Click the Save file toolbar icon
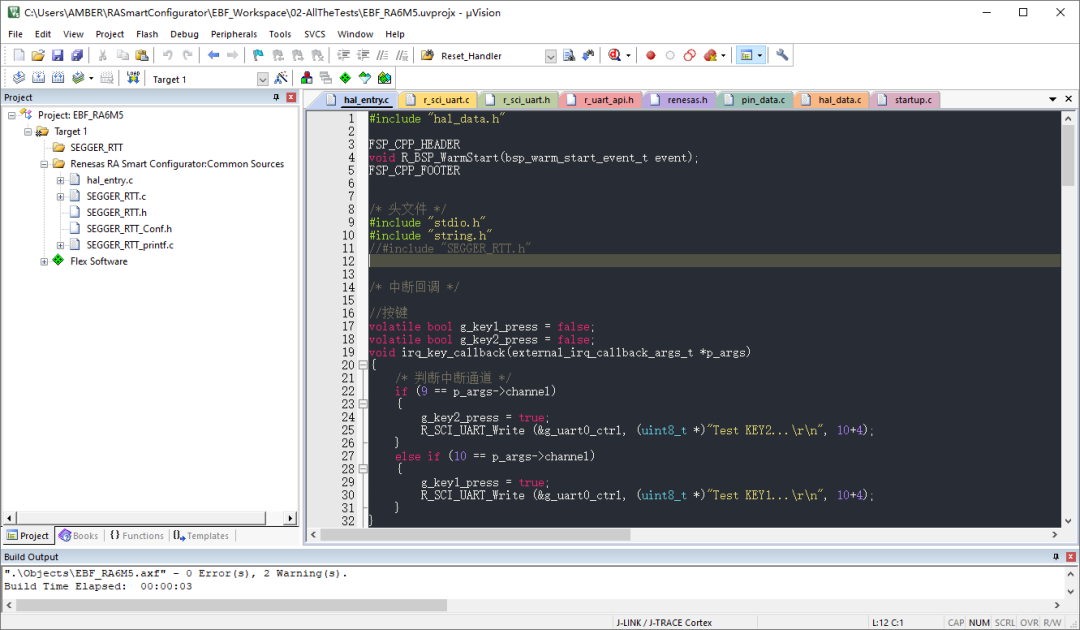Image resolution: width=1080 pixels, height=630 pixels. pos(57,56)
